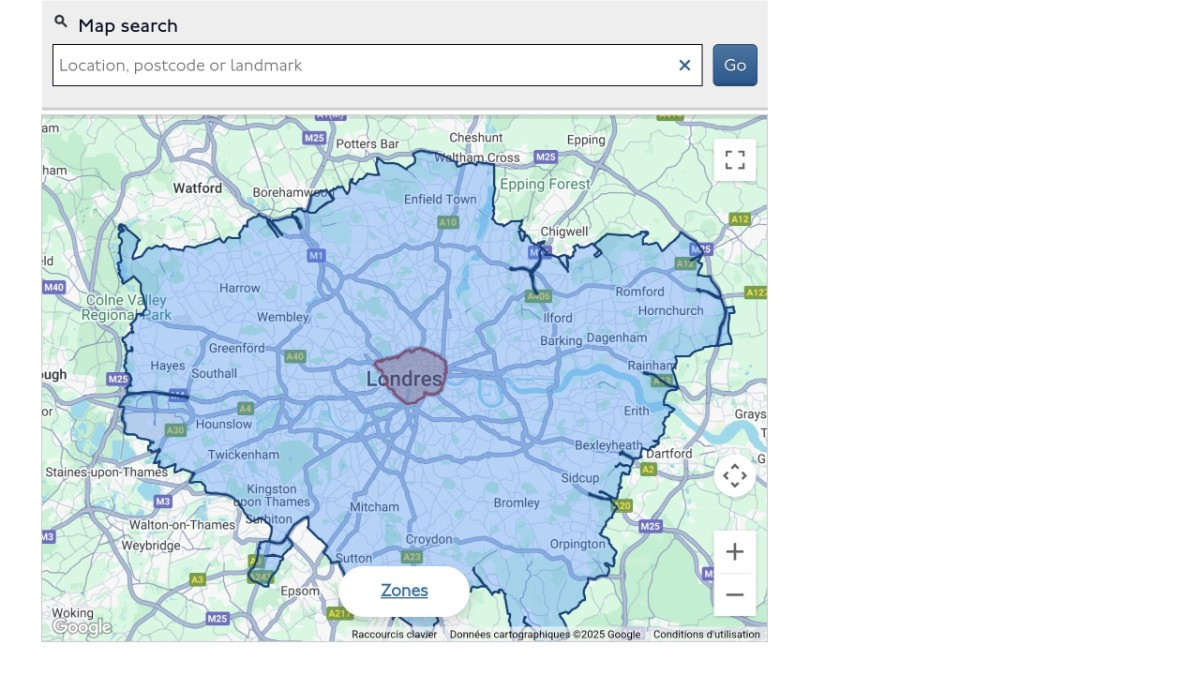Click the Romford map label
Image resolution: width=1200 pixels, height=675 pixels.
click(640, 292)
